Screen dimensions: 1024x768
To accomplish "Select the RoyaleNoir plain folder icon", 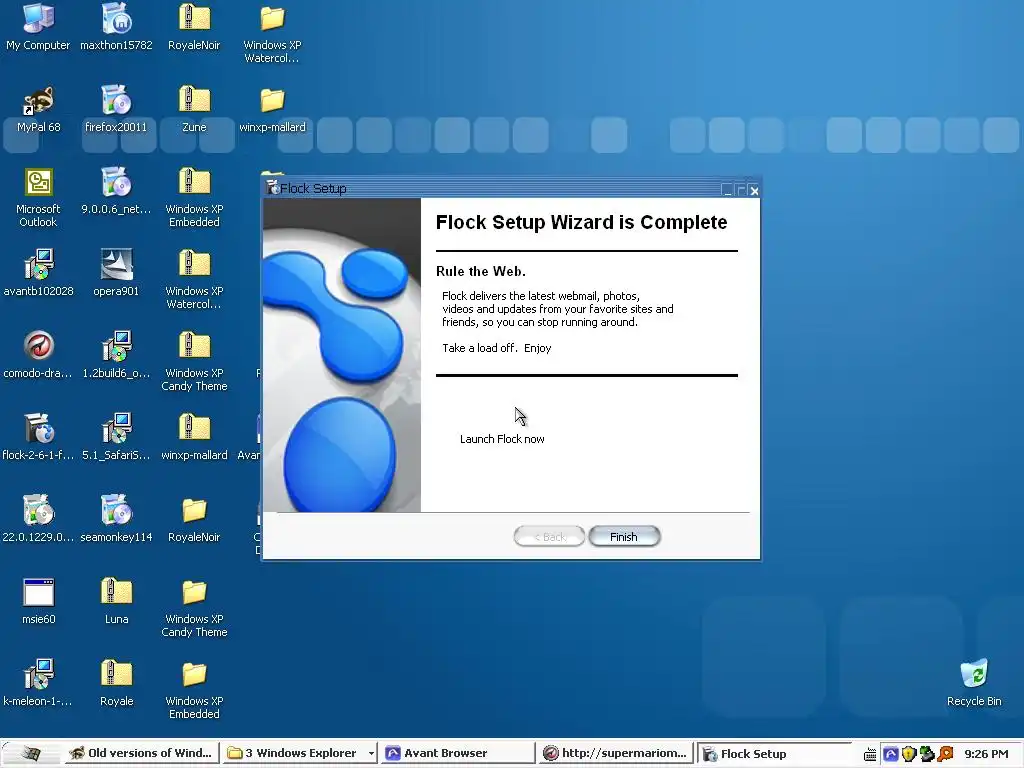I will [194, 519].
